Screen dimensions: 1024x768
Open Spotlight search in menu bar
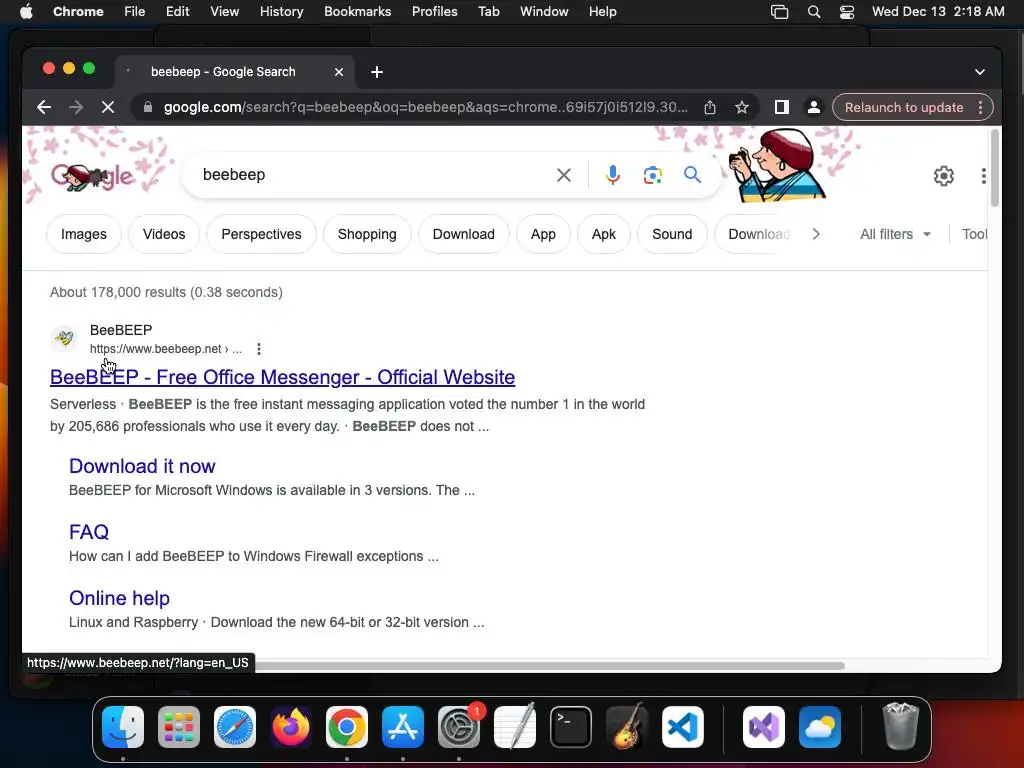point(814,12)
